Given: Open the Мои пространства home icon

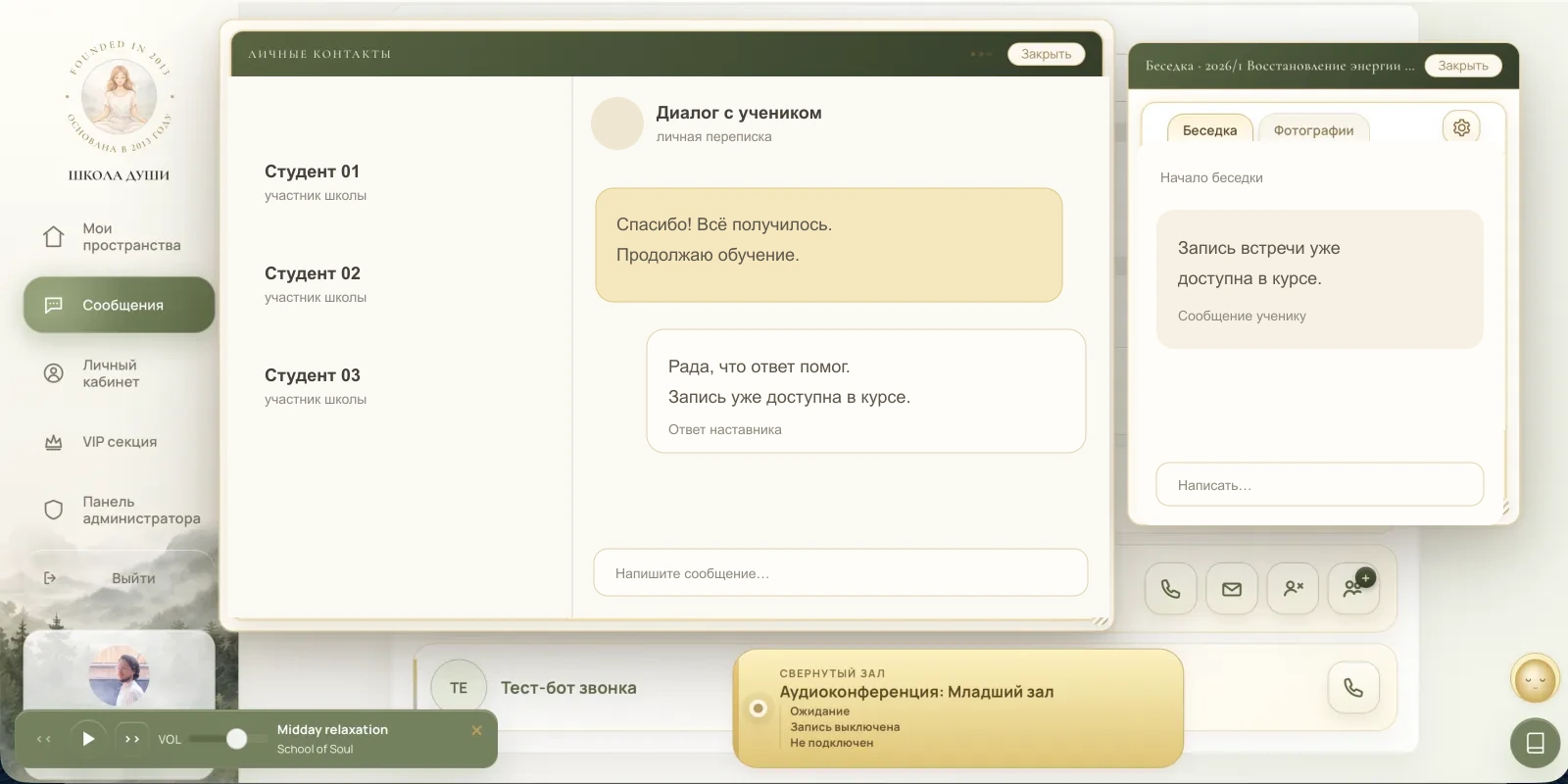Looking at the screenshot, I should point(54,236).
